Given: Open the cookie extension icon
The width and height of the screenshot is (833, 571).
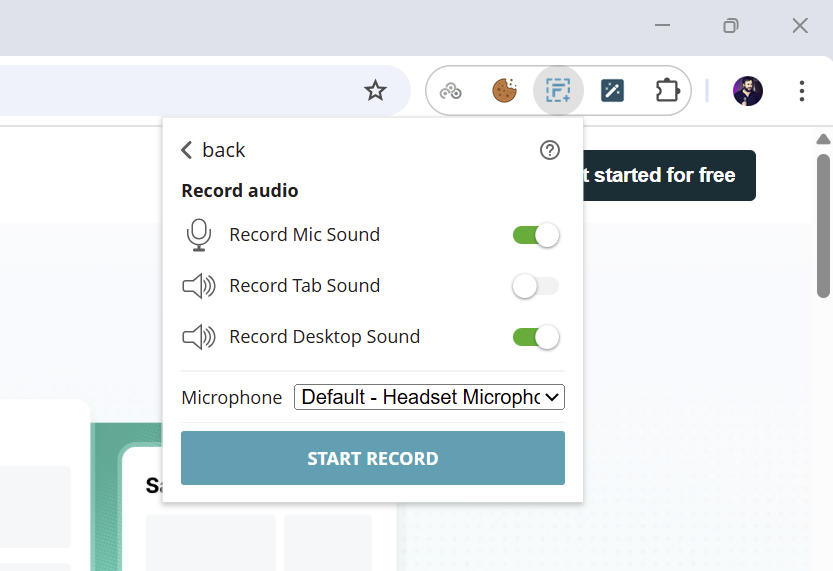Looking at the screenshot, I should pyautogui.click(x=504, y=90).
